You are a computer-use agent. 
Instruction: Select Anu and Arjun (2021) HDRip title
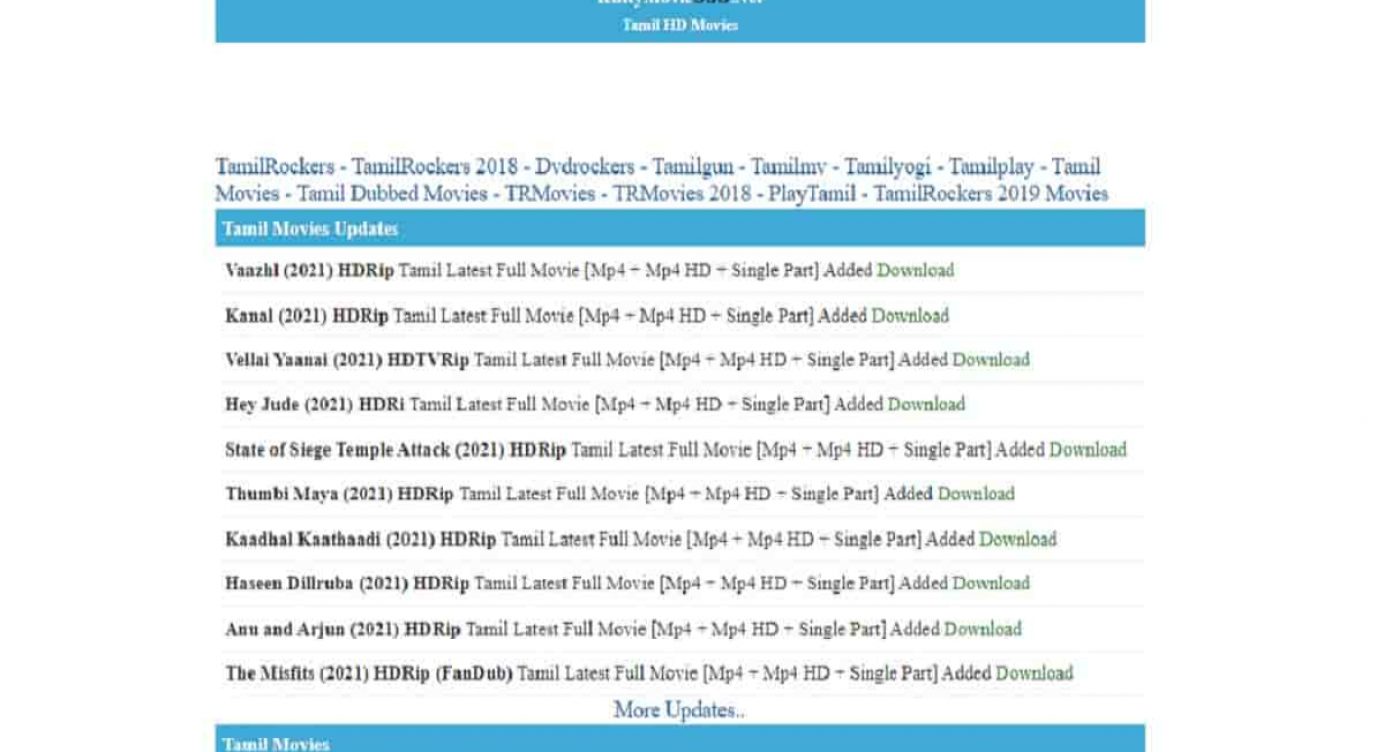[x=343, y=629]
